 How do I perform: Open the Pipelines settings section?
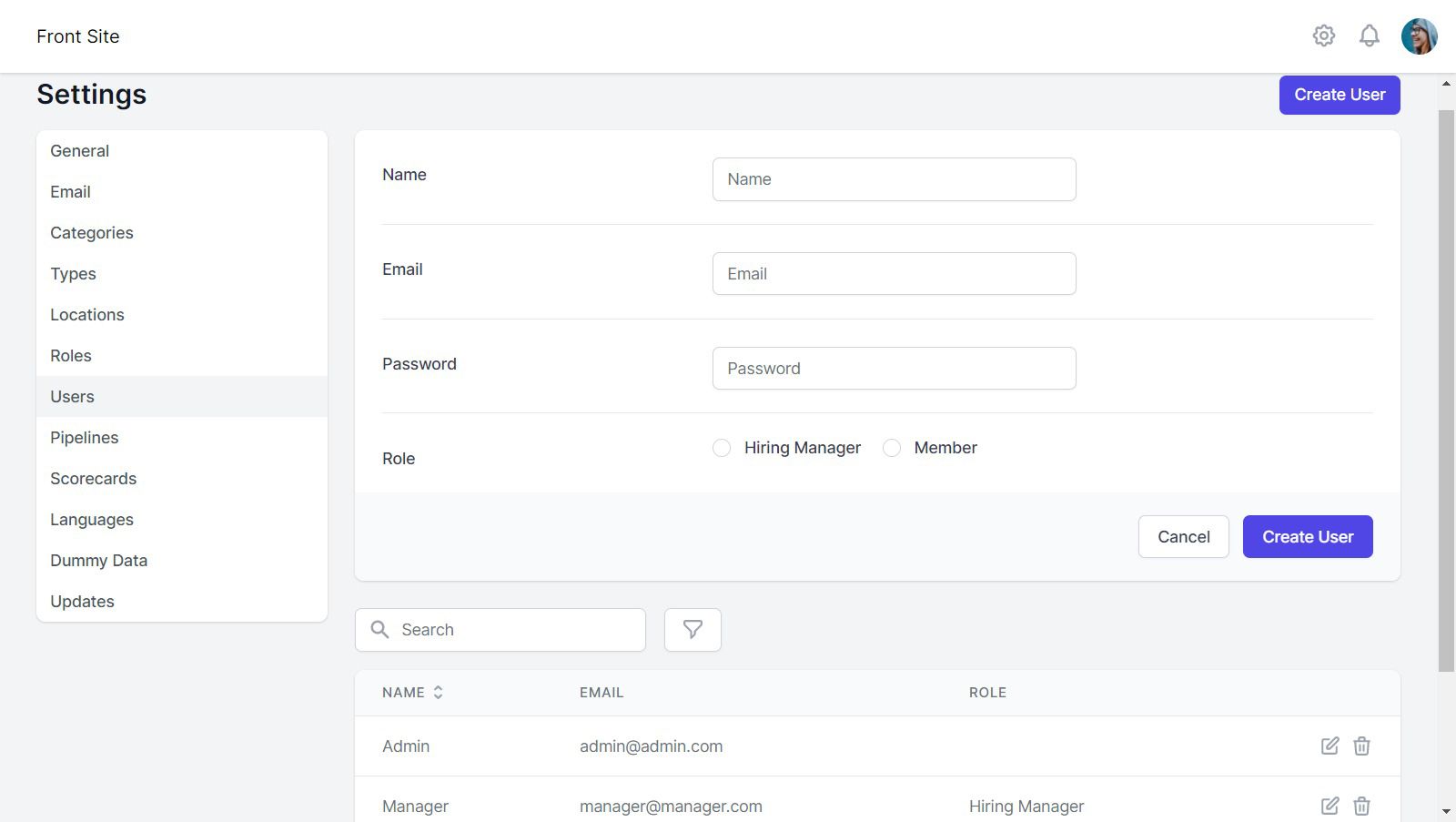85,438
